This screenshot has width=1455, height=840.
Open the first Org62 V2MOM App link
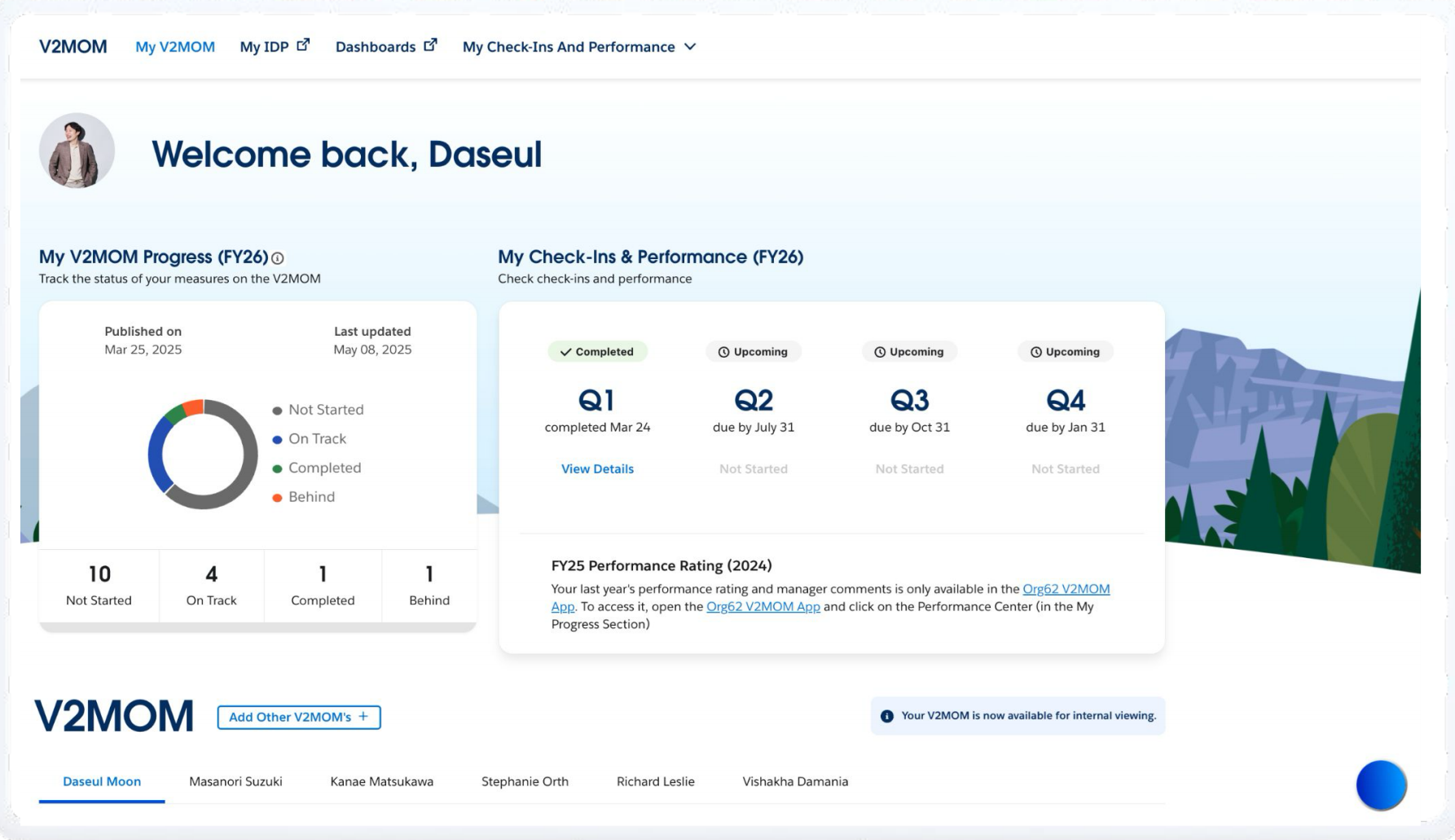tap(1066, 589)
